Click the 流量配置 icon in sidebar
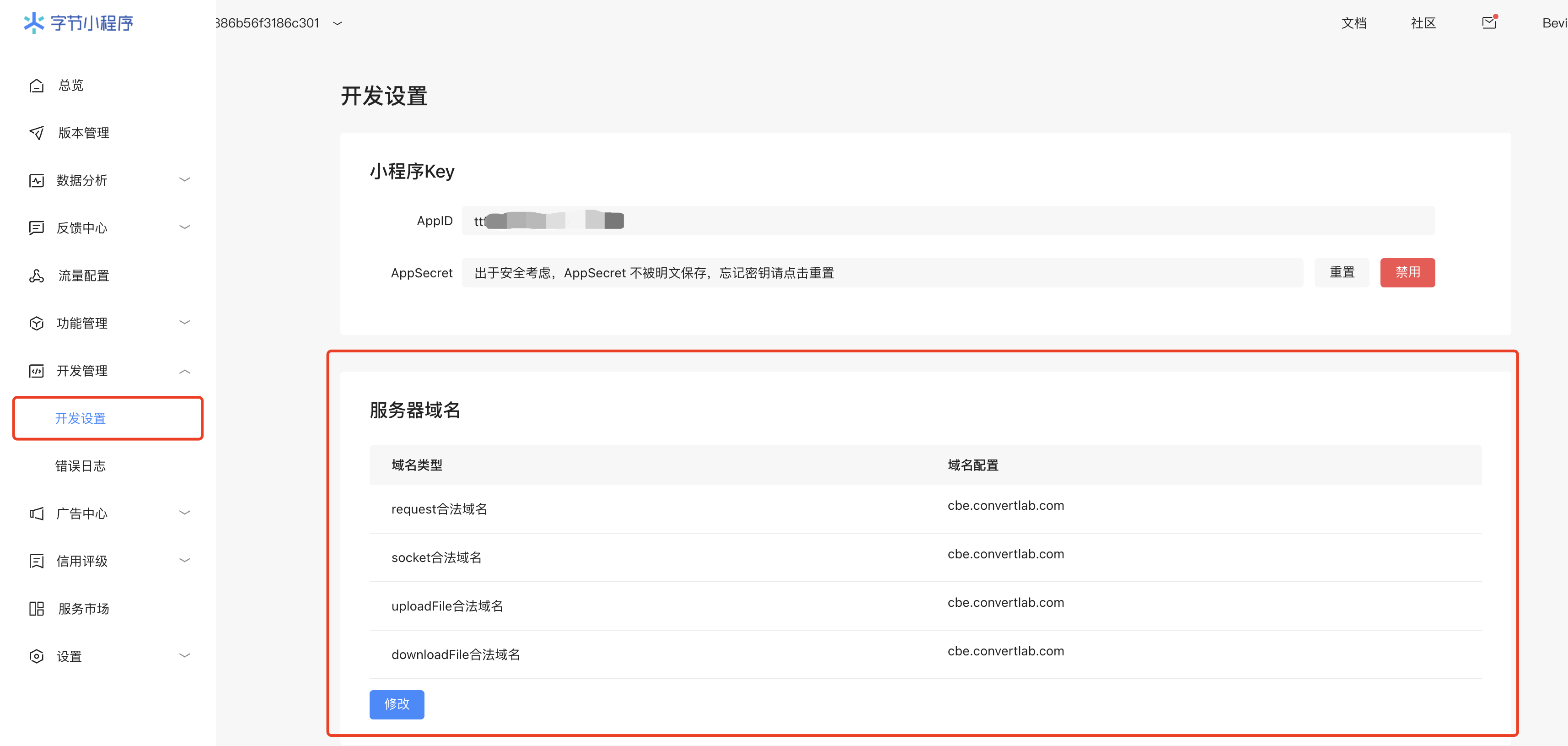The height and width of the screenshot is (746, 1568). 37,276
